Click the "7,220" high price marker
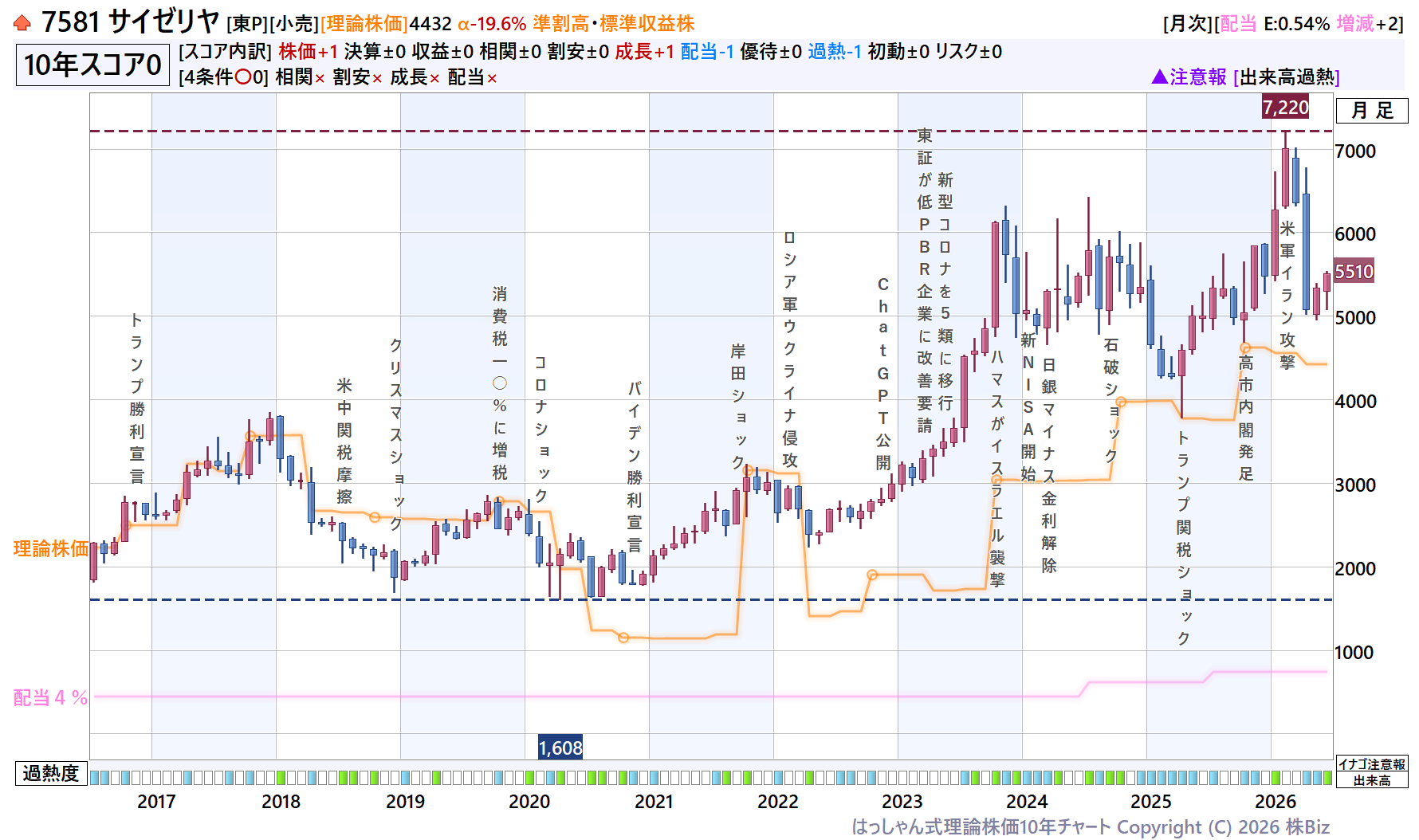This screenshot has height=840, width=1419. point(1285,107)
